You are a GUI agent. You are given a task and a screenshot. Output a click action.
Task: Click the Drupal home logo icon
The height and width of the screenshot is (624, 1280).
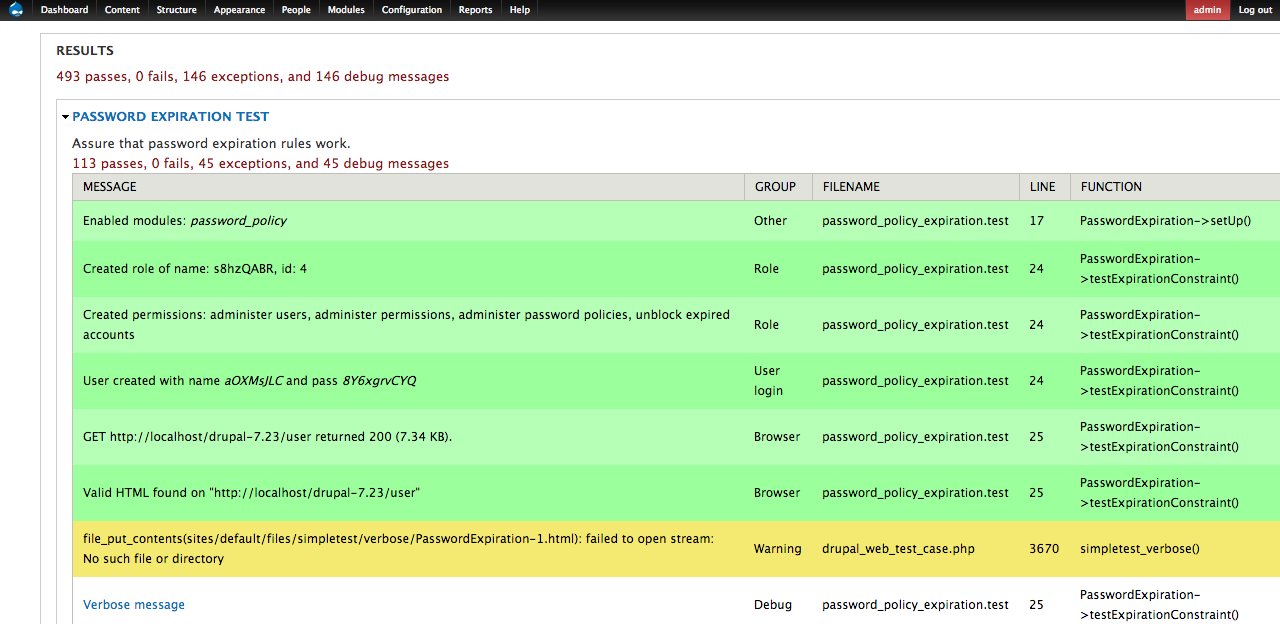(16, 10)
